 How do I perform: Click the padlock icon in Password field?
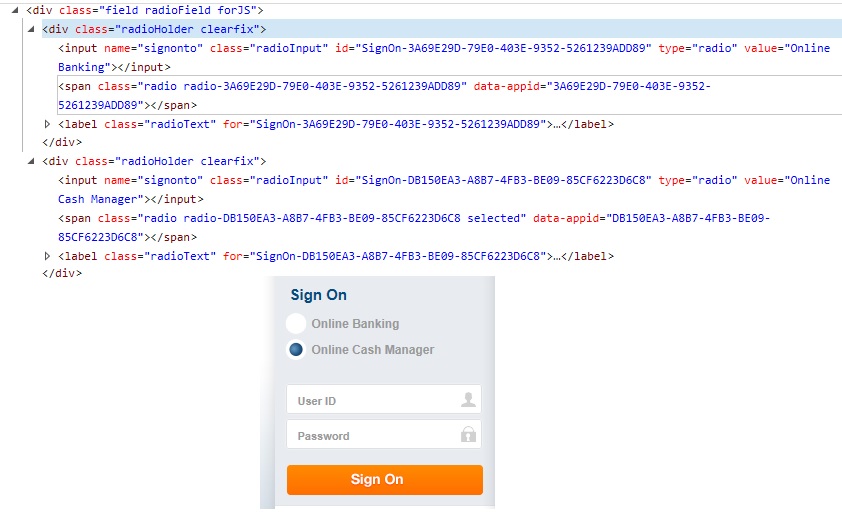pyautogui.click(x=468, y=434)
